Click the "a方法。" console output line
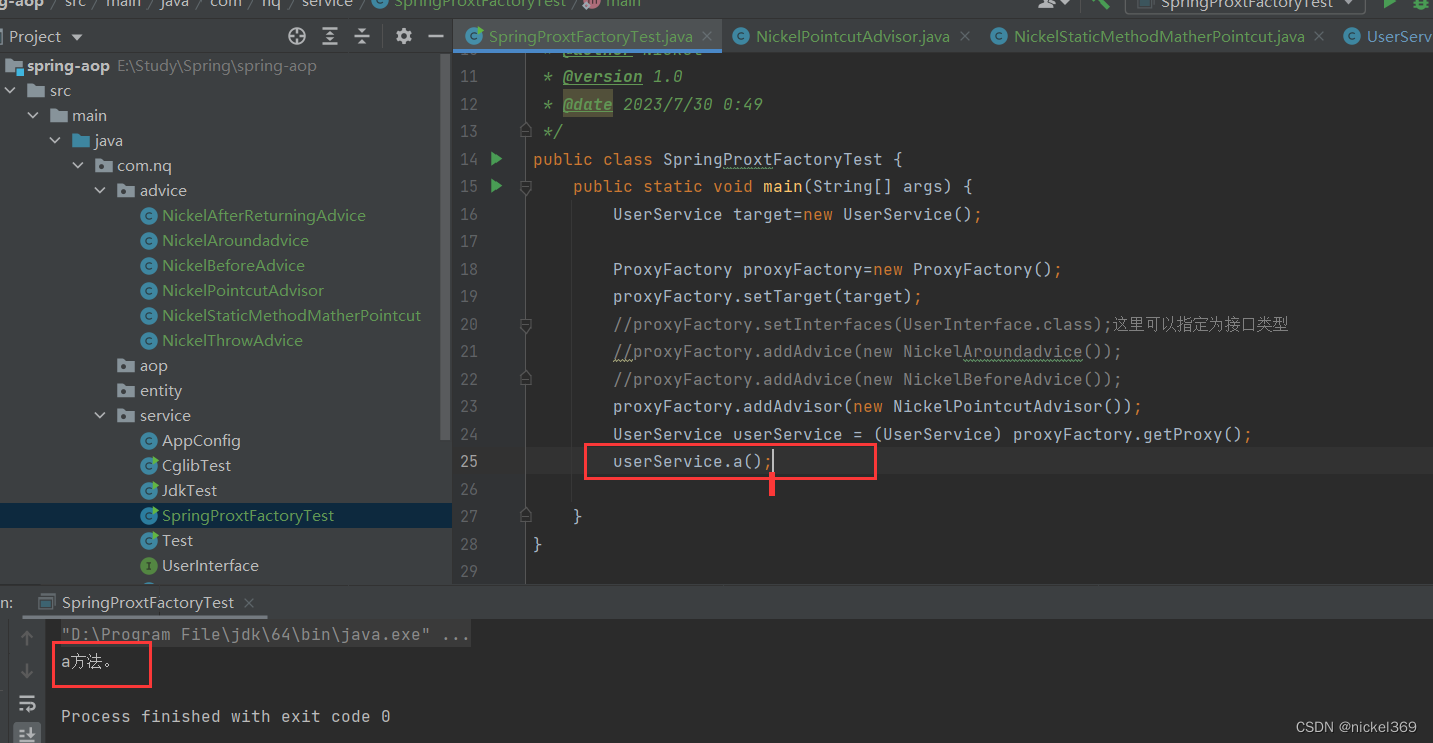Image resolution: width=1433 pixels, height=743 pixels. (x=87, y=661)
